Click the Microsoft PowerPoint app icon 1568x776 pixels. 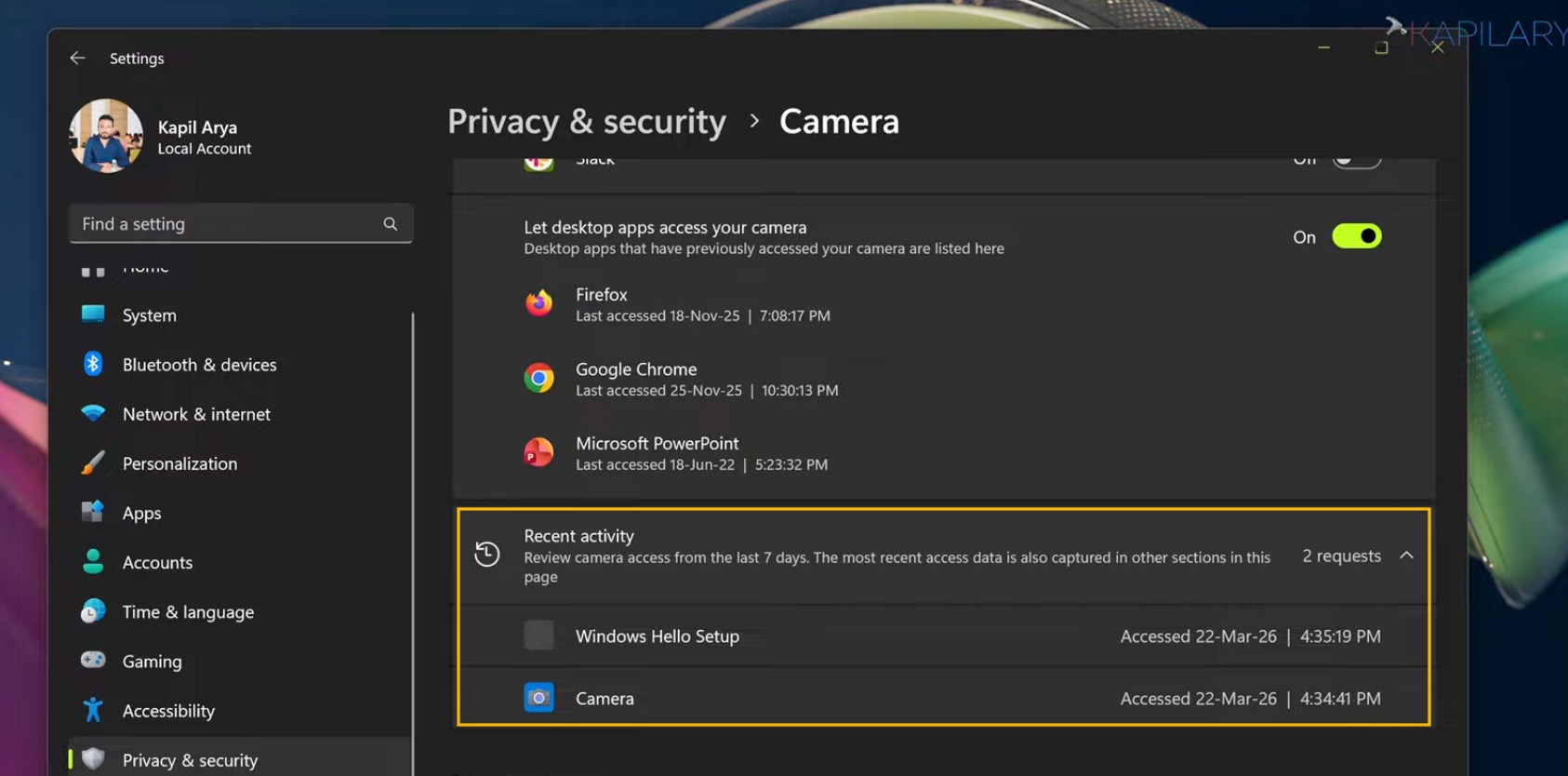click(538, 452)
